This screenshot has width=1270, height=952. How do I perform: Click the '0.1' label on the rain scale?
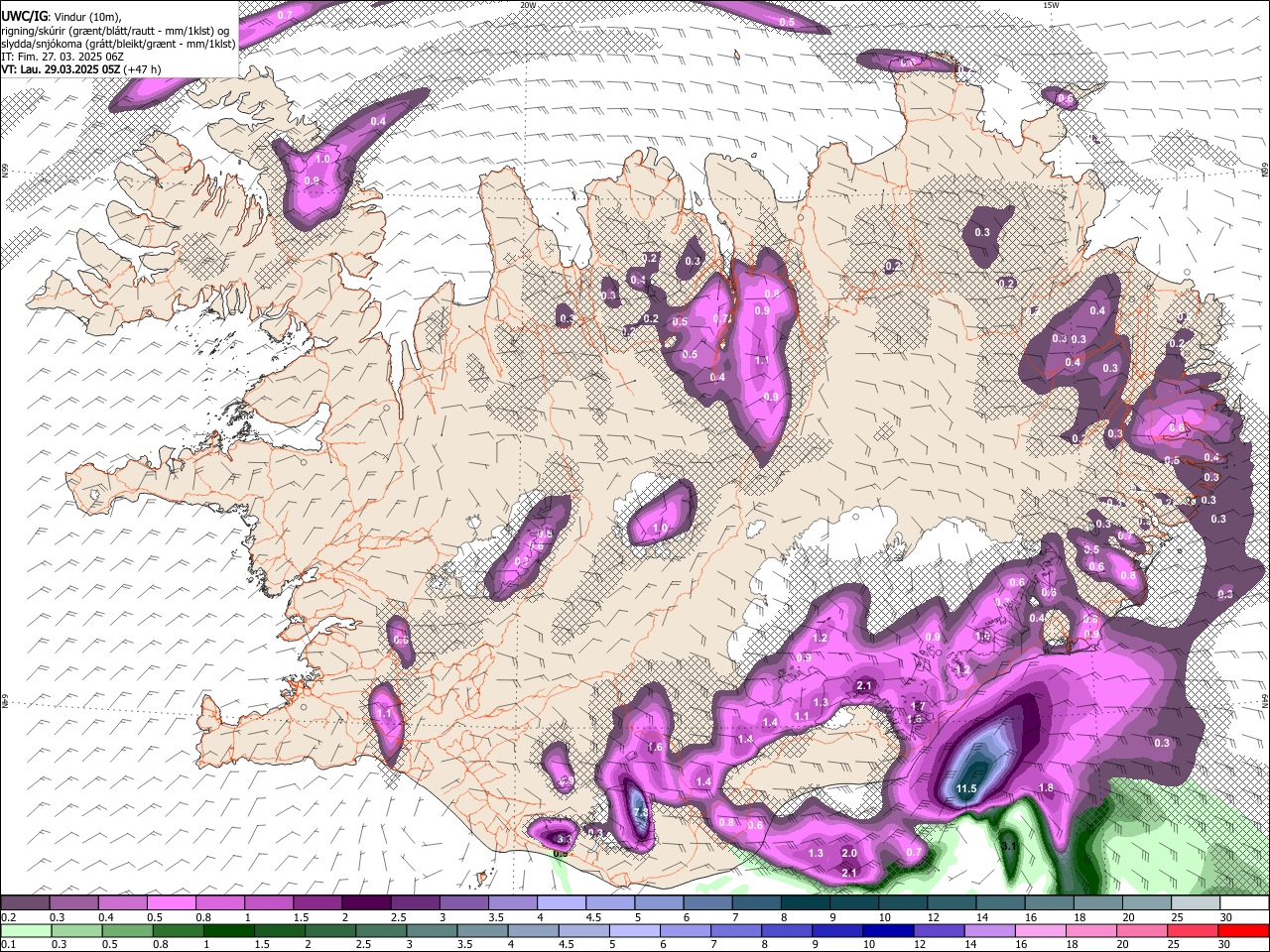coord(8,945)
